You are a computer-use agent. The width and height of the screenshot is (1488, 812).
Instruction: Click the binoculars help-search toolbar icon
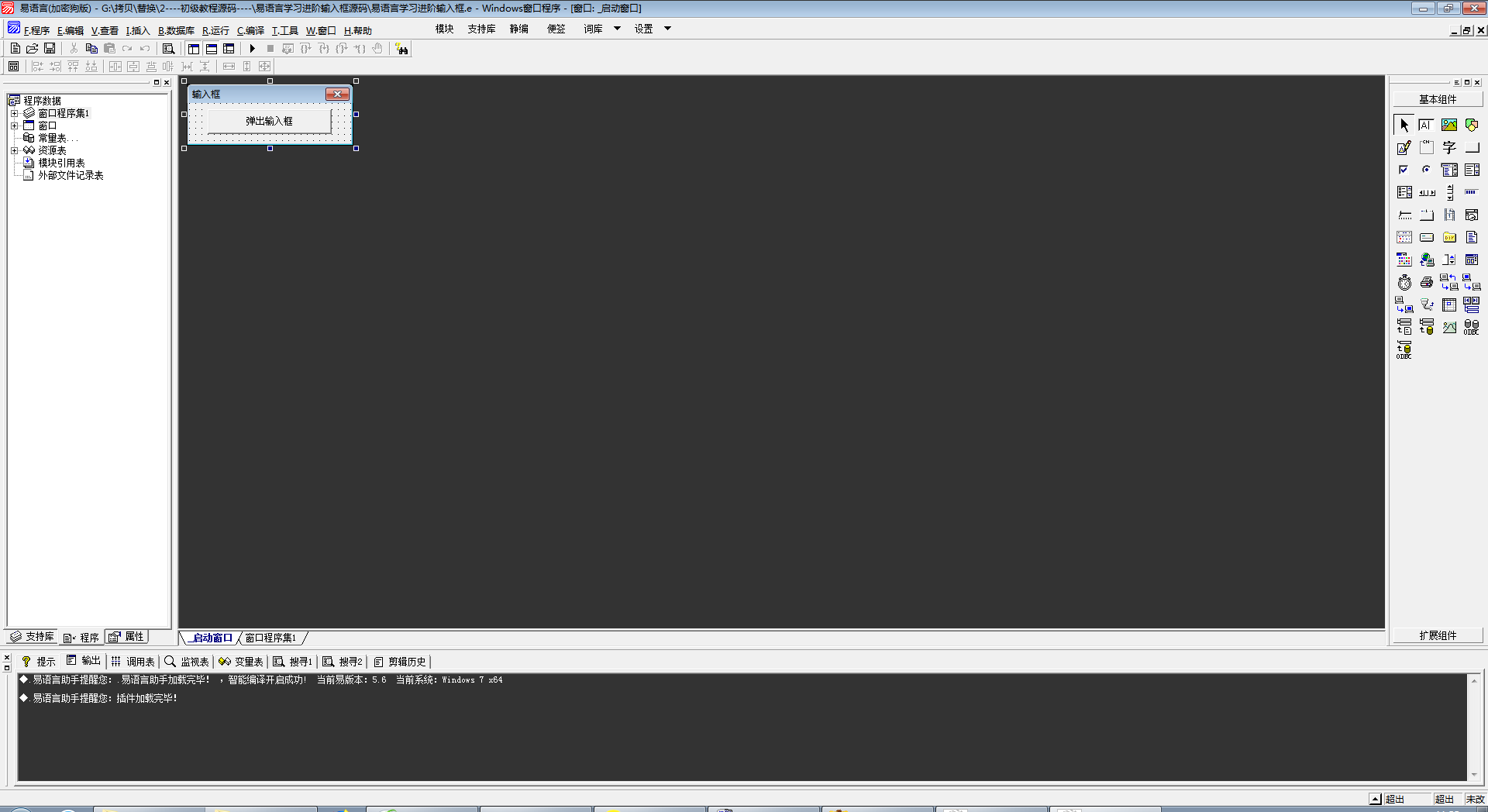point(401,49)
